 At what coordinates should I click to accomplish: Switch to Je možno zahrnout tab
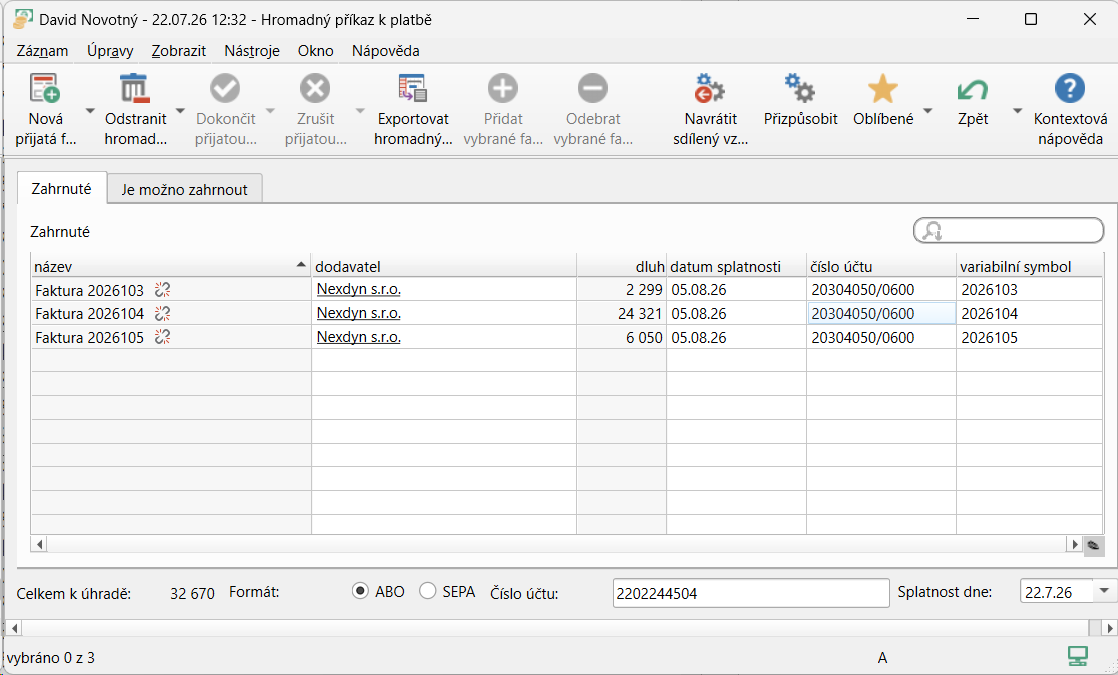(185, 190)
